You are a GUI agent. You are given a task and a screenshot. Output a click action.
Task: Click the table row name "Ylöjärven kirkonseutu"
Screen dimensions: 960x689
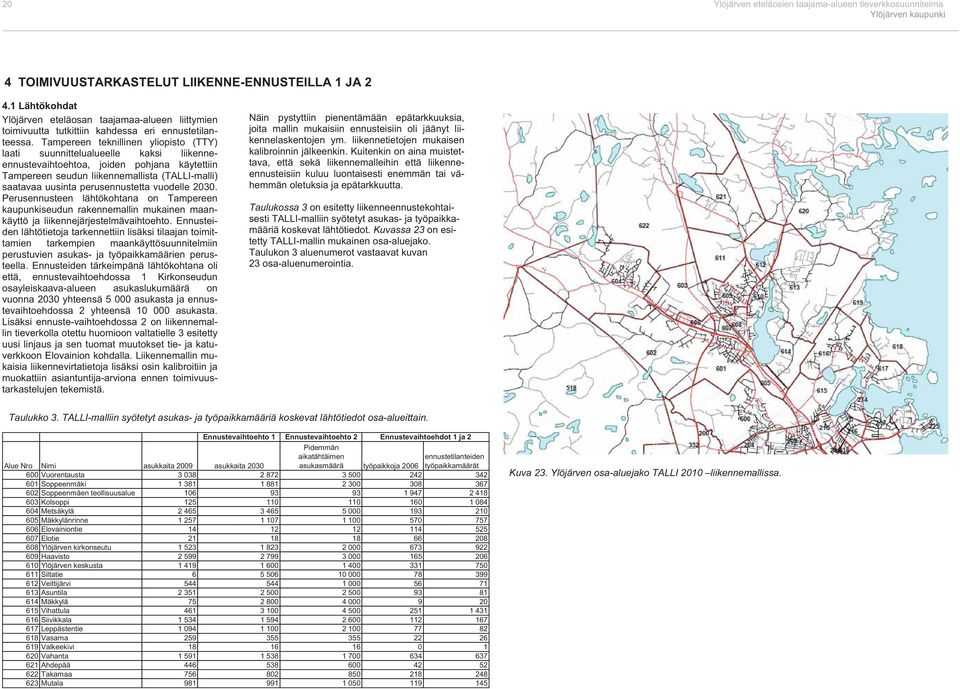click(76, 548)
